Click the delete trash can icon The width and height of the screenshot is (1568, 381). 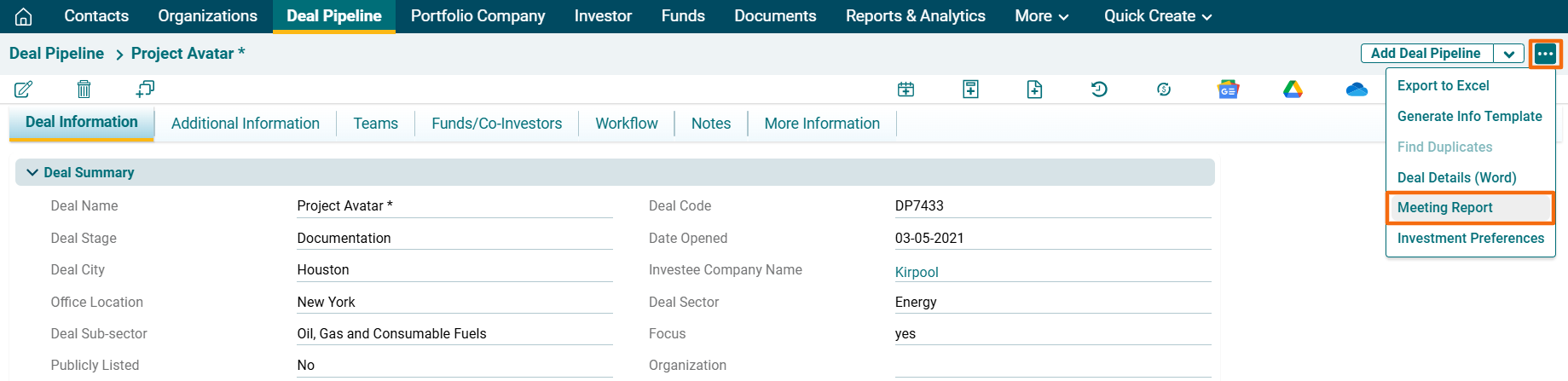click(x=84, y=89)
